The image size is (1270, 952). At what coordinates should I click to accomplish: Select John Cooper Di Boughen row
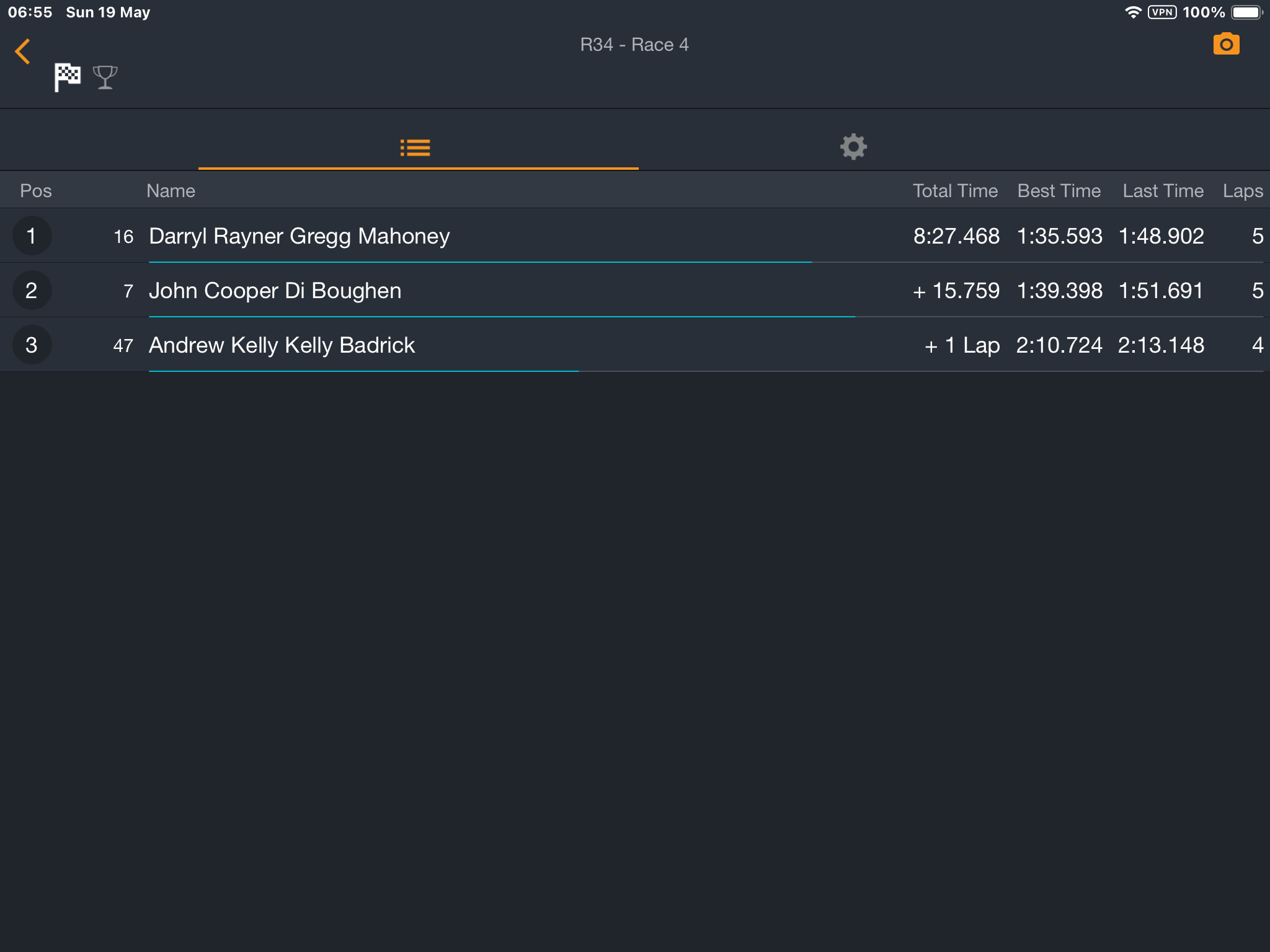(x=635, y=290)
